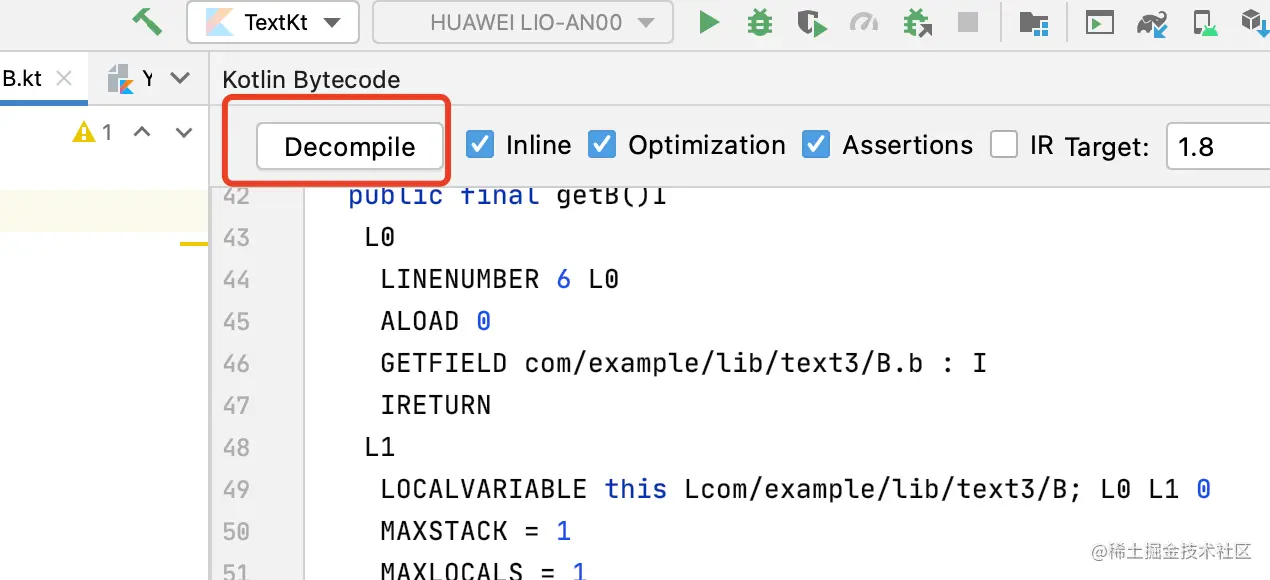This screenshot has width=1270, height=580.
Task: Click the Target version field showing 1.8
Action: tap(1215, 147)
